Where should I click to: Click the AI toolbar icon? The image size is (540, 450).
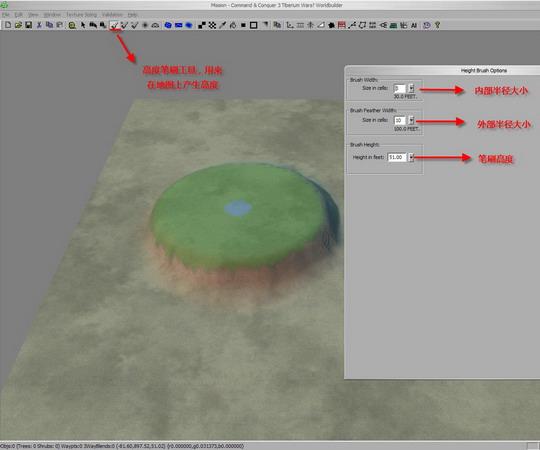coord(414,25)
